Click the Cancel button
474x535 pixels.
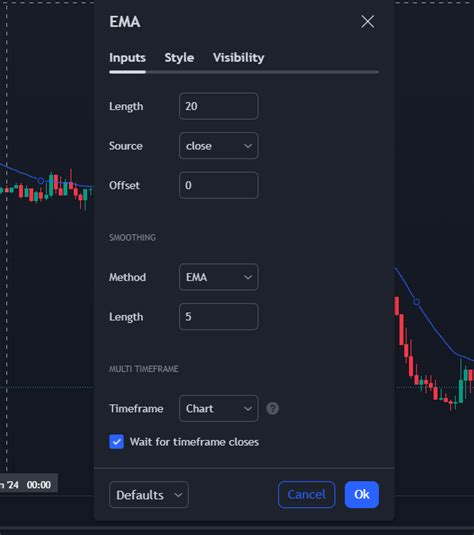306,494
